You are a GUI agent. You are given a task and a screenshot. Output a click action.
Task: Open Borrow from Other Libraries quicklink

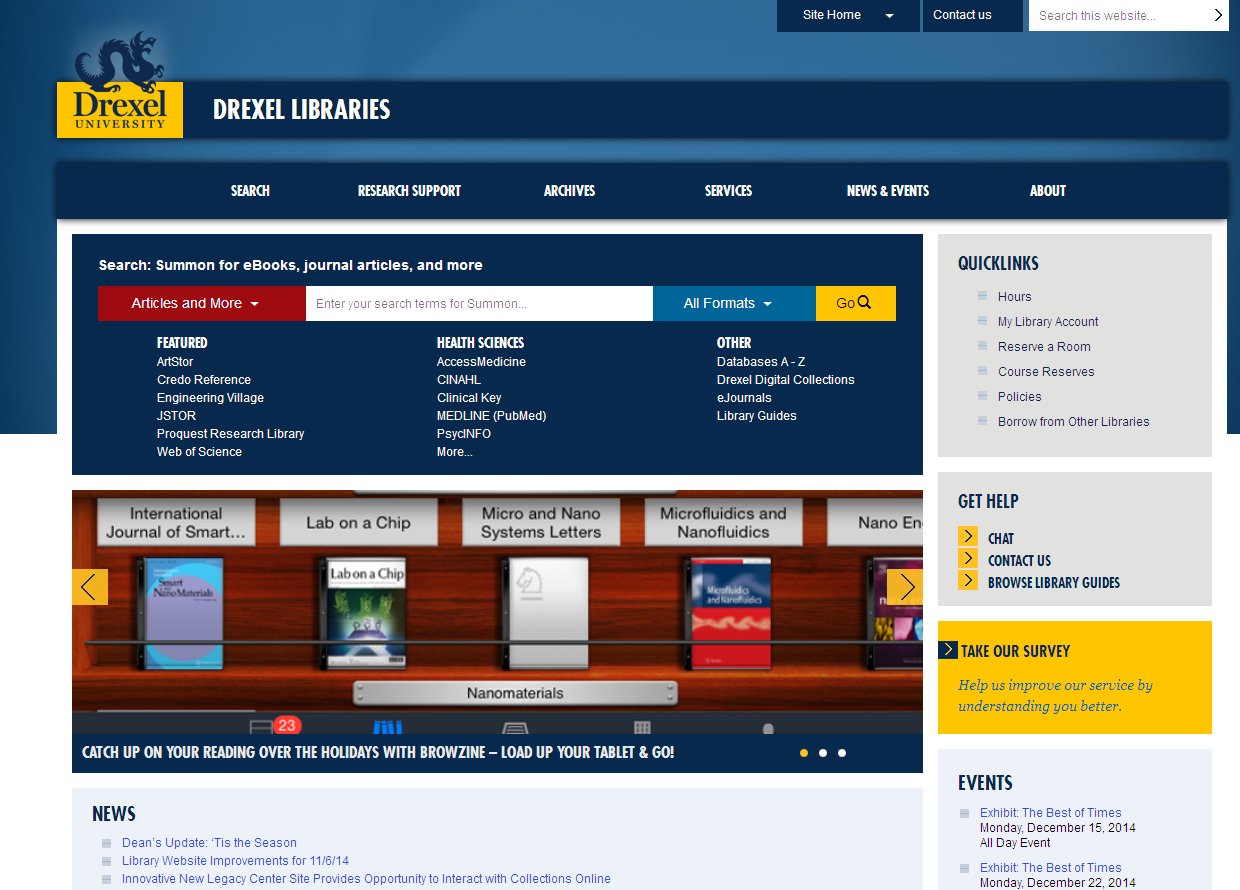[x=1074, y=422]
